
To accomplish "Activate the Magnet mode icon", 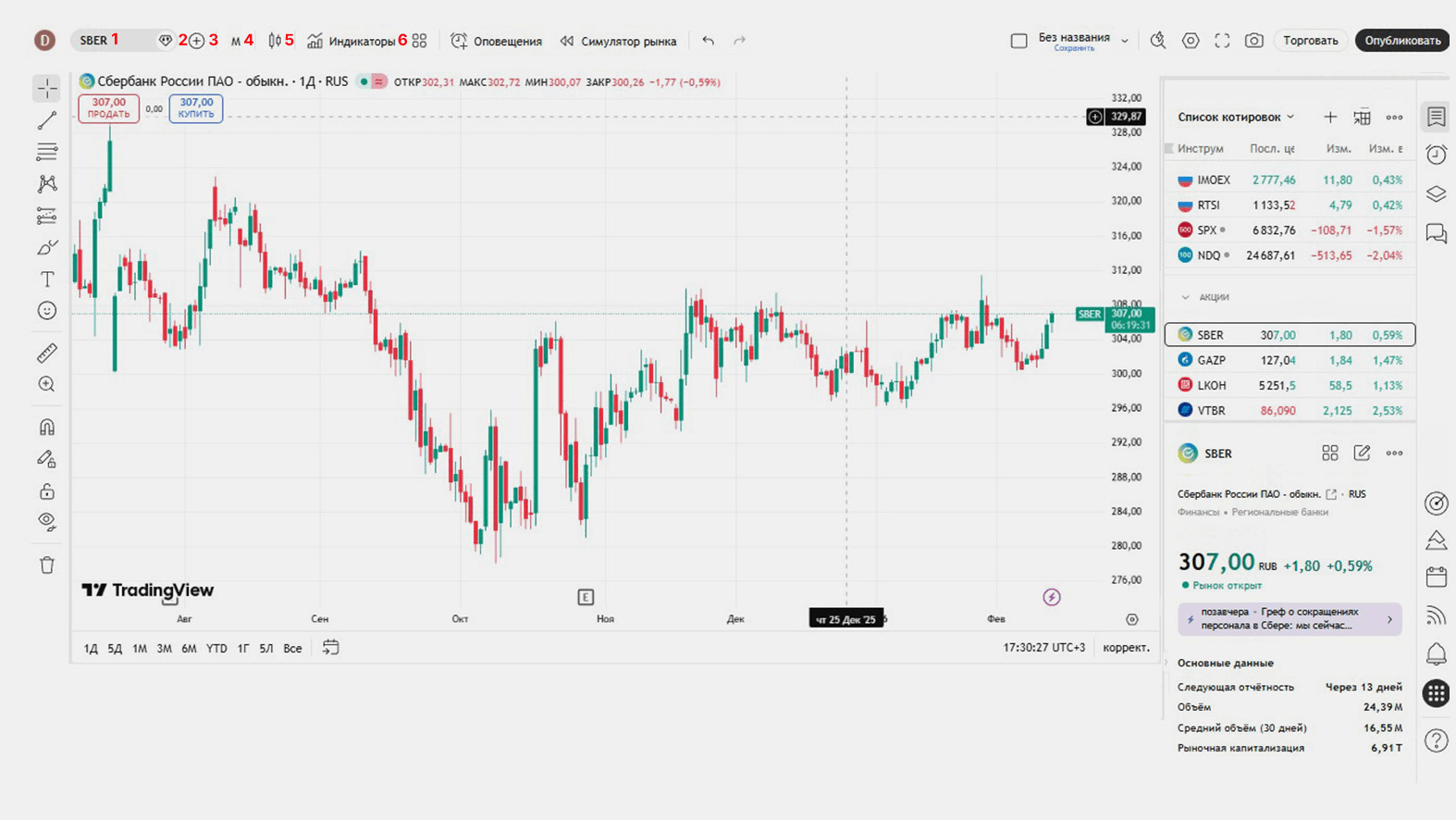I will 47,427.
